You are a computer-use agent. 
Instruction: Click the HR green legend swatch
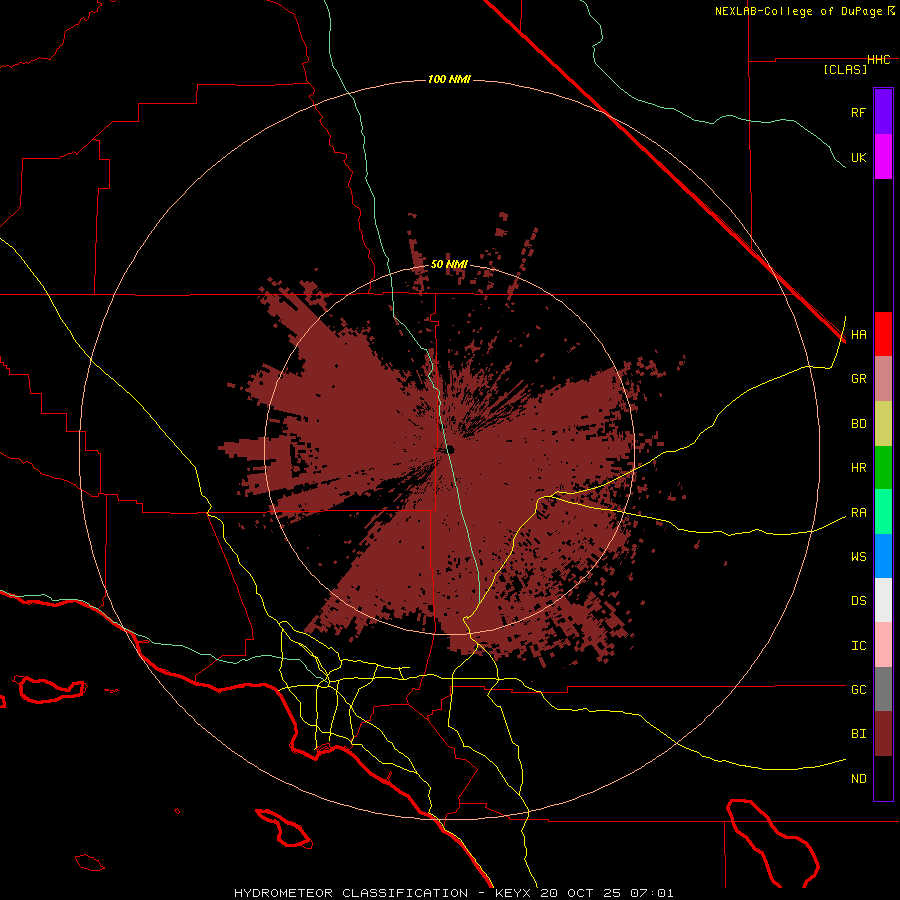coord(883,468)
